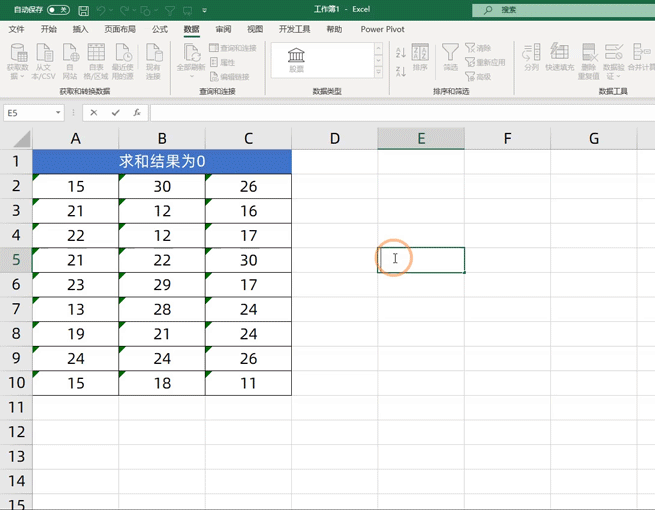
Task: Click the Save icon in quick access toolbar
Action: [x=83, y=10]
